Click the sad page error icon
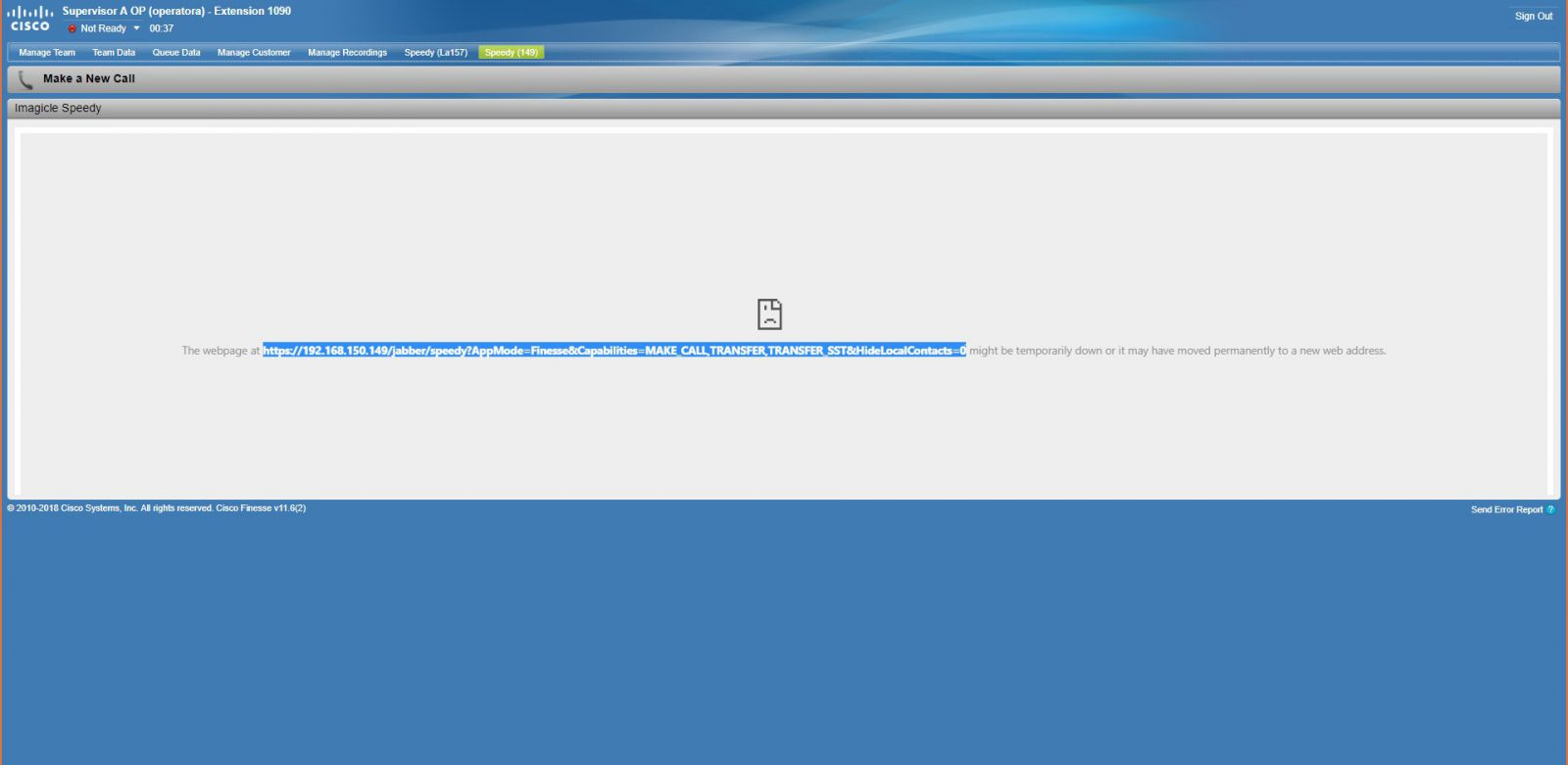 tap(769, 314)
